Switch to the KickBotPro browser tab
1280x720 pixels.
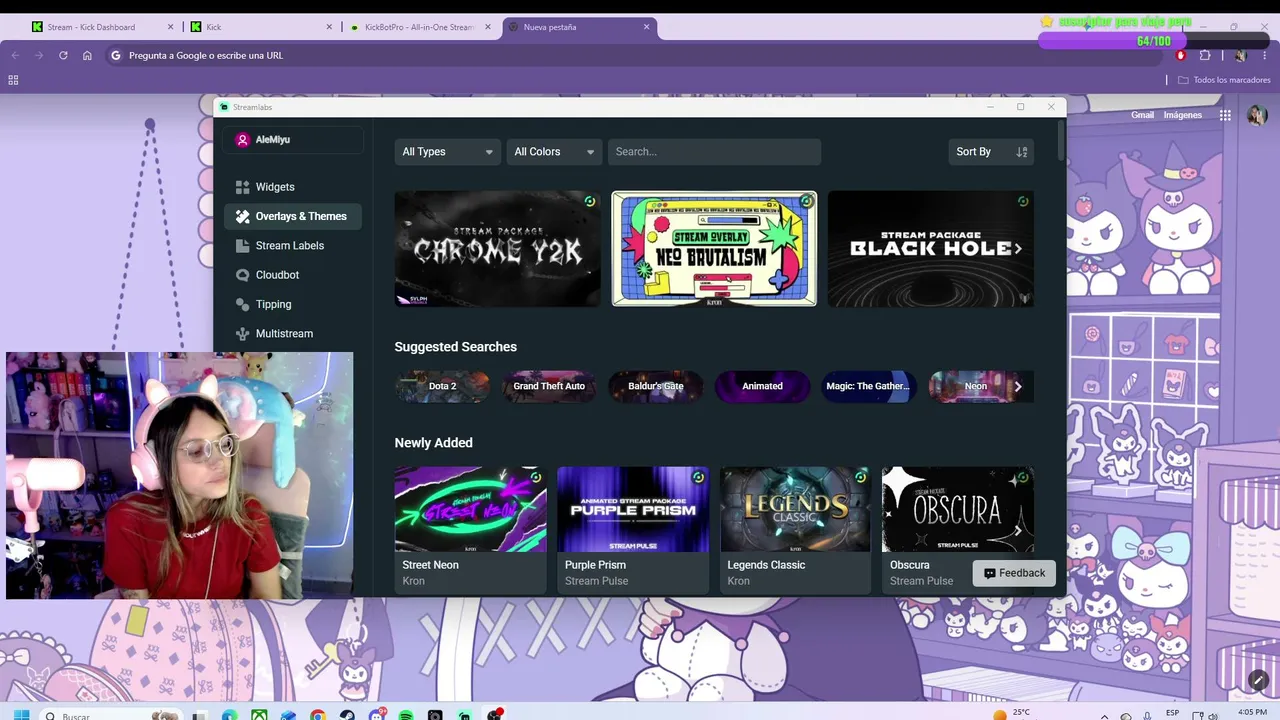coord(420,27)
